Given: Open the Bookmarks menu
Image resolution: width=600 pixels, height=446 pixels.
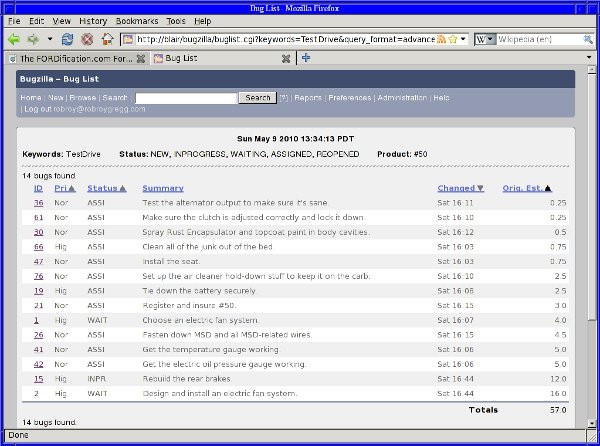Looking at the screenshot, I should click(x=137, y=21).
